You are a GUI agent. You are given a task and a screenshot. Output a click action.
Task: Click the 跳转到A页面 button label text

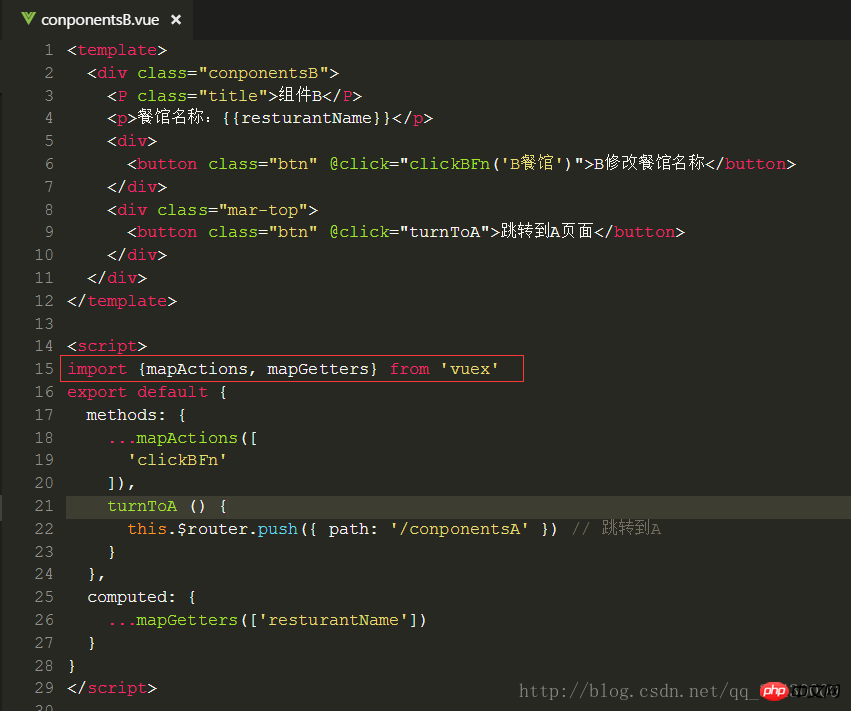tap(547, 232)
